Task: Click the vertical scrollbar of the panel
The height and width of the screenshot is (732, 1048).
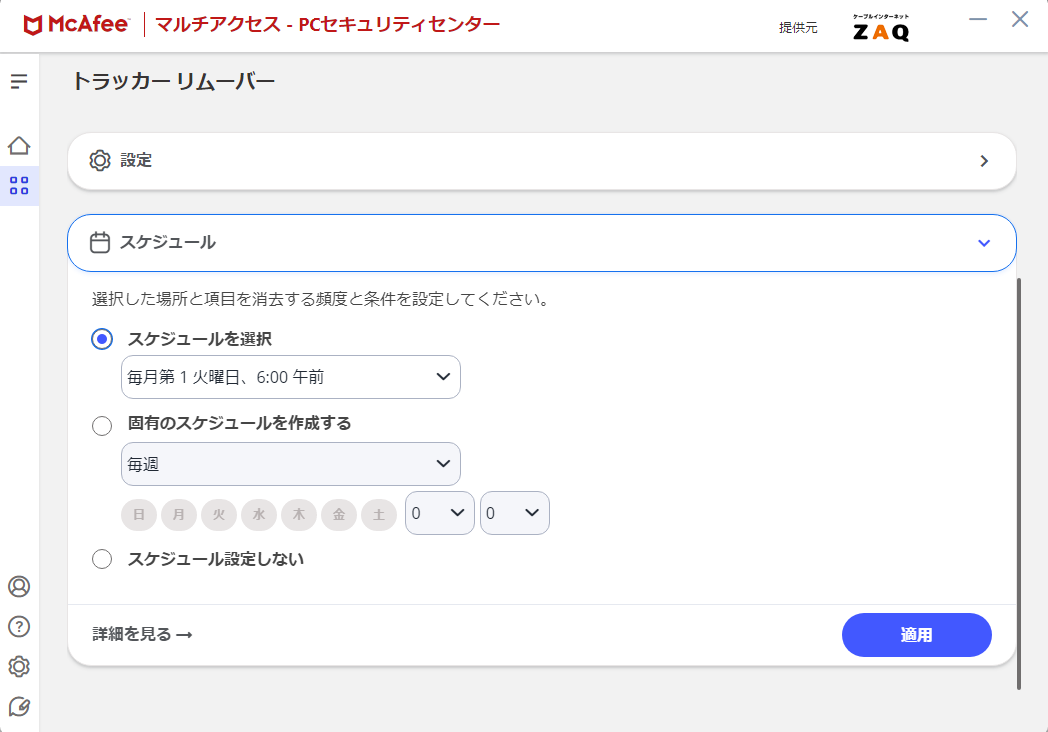Action: [x=1019, y=484]
